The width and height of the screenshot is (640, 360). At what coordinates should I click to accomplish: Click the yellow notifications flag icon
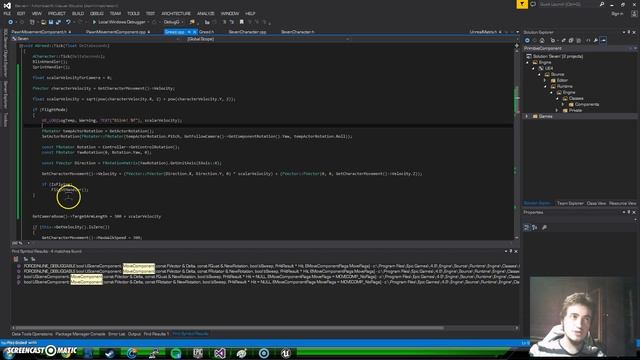click(522, 4)
